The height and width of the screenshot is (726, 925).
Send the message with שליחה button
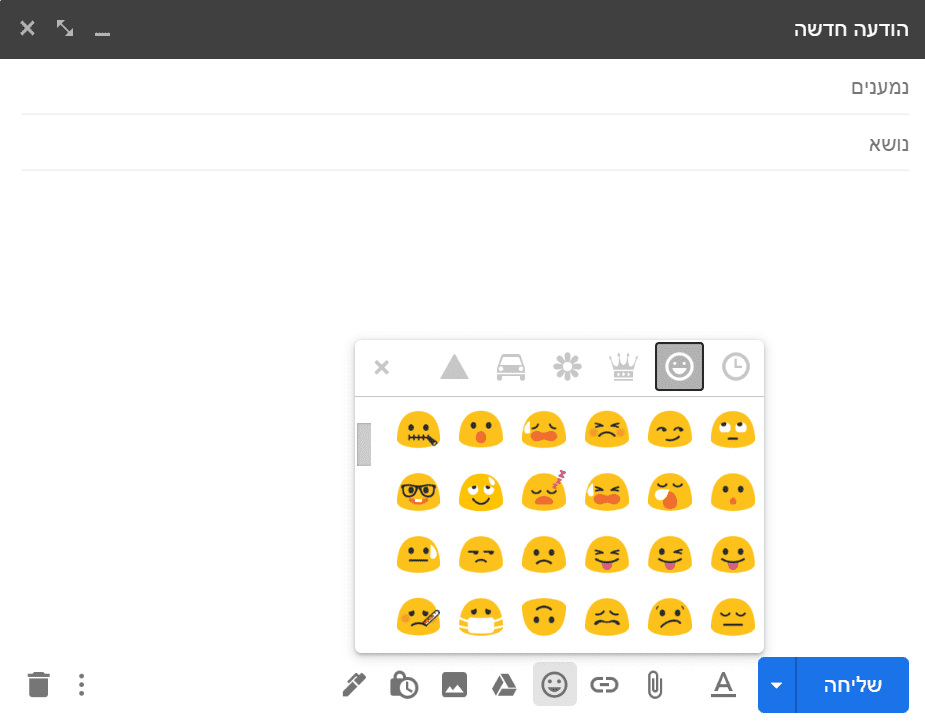852,685
